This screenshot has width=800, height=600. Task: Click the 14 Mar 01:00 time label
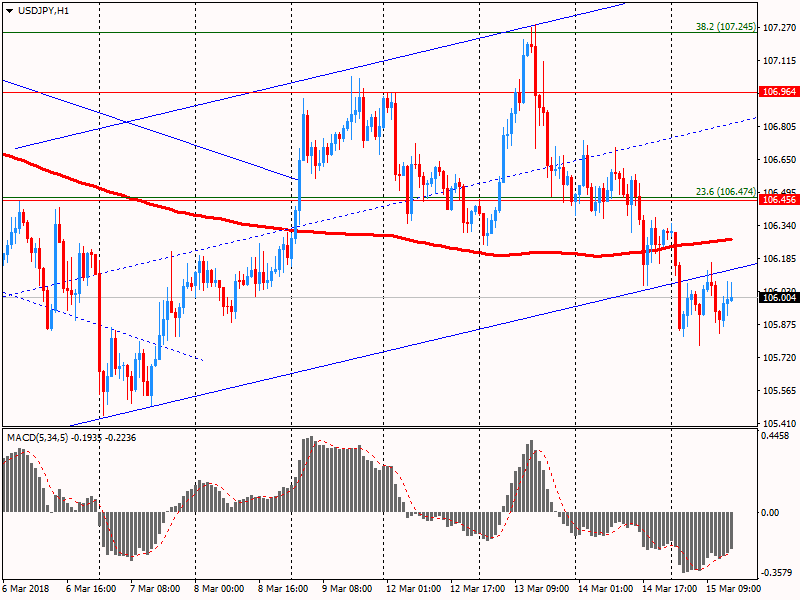(x=606, y=588)
